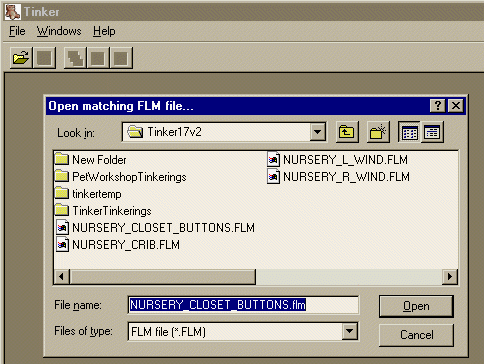Click the NURSERY_CLOSET_BUTTONS.FLM file icon
The height and width of the screenshot is (364, 484).
[x=62, y=228]
